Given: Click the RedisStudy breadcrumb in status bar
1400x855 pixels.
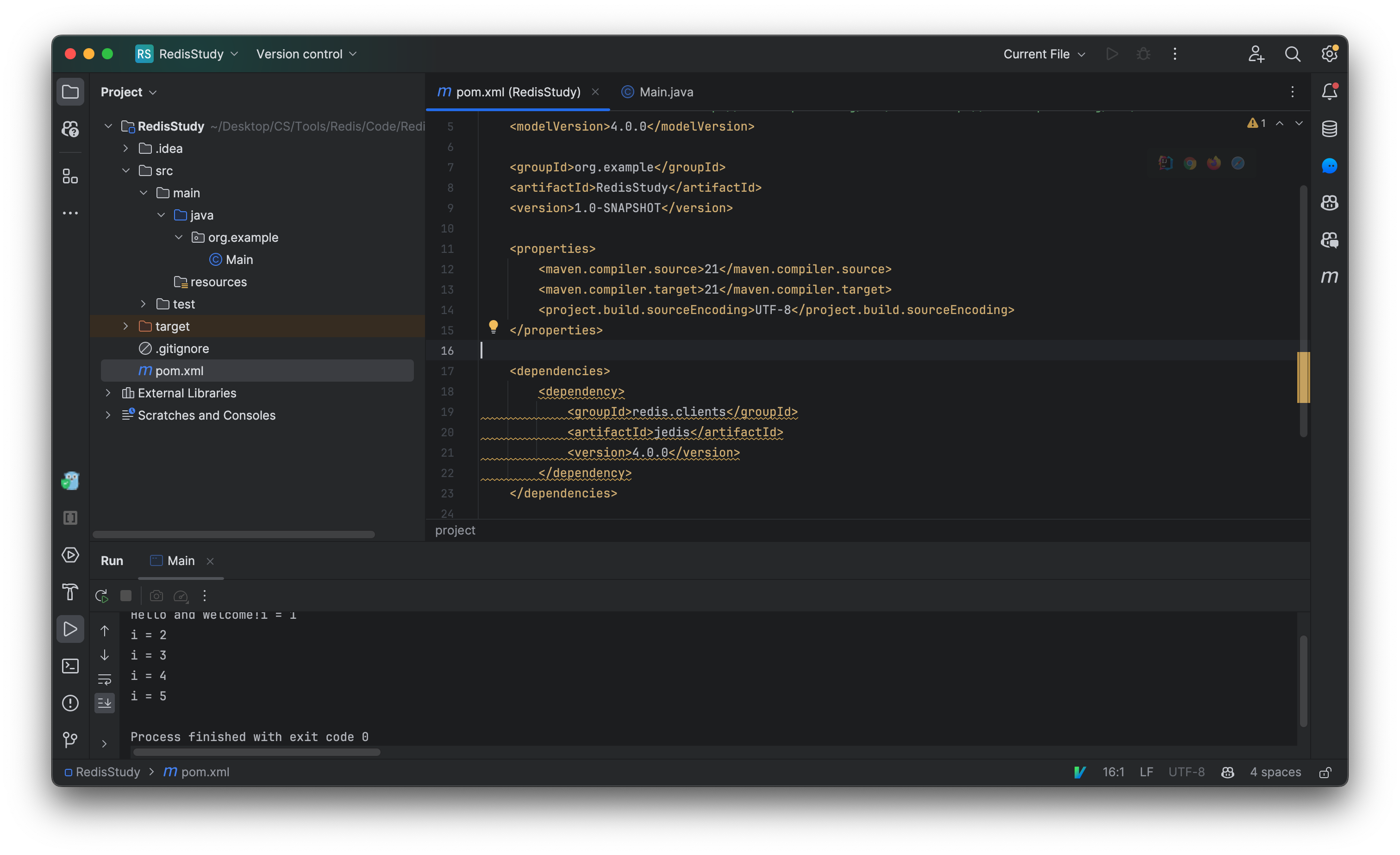Looking at the screenshot, I should click(x=102, y=772).
